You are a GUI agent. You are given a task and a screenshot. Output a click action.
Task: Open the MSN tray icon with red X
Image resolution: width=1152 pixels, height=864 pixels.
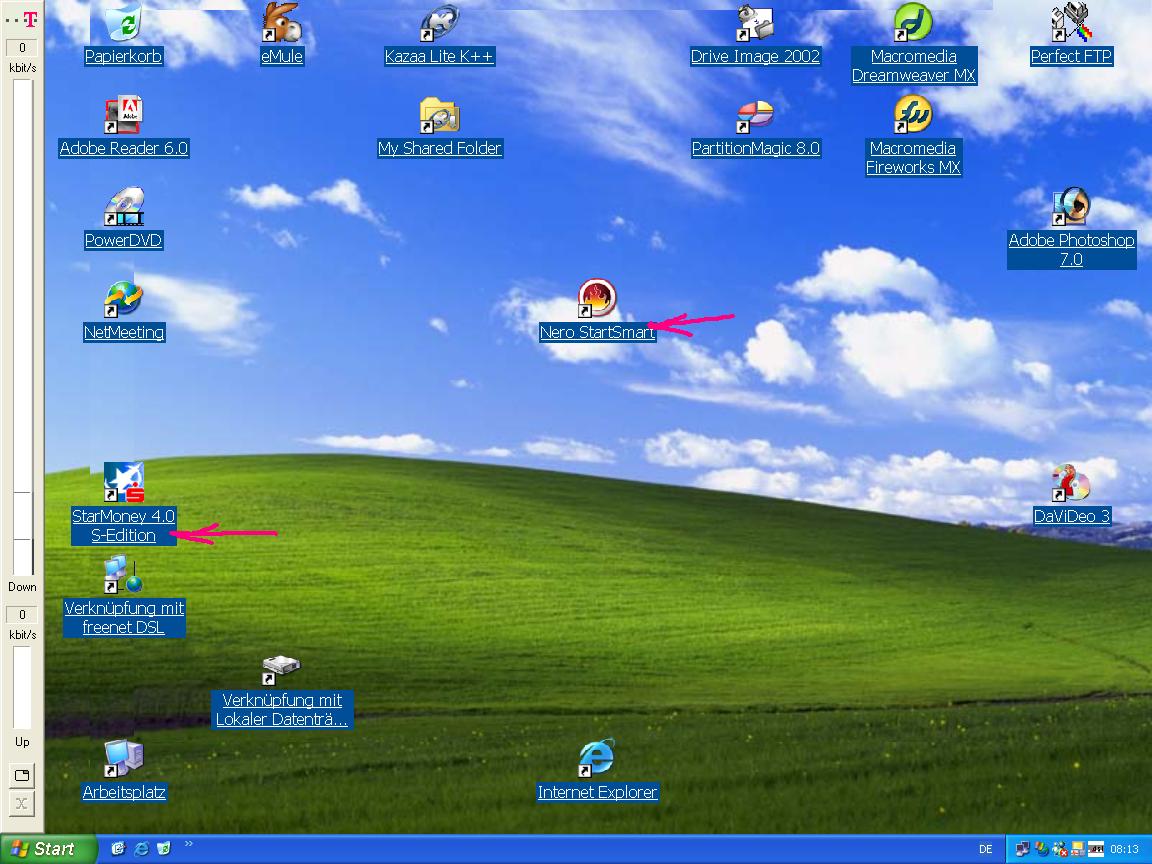point(1059,849)
